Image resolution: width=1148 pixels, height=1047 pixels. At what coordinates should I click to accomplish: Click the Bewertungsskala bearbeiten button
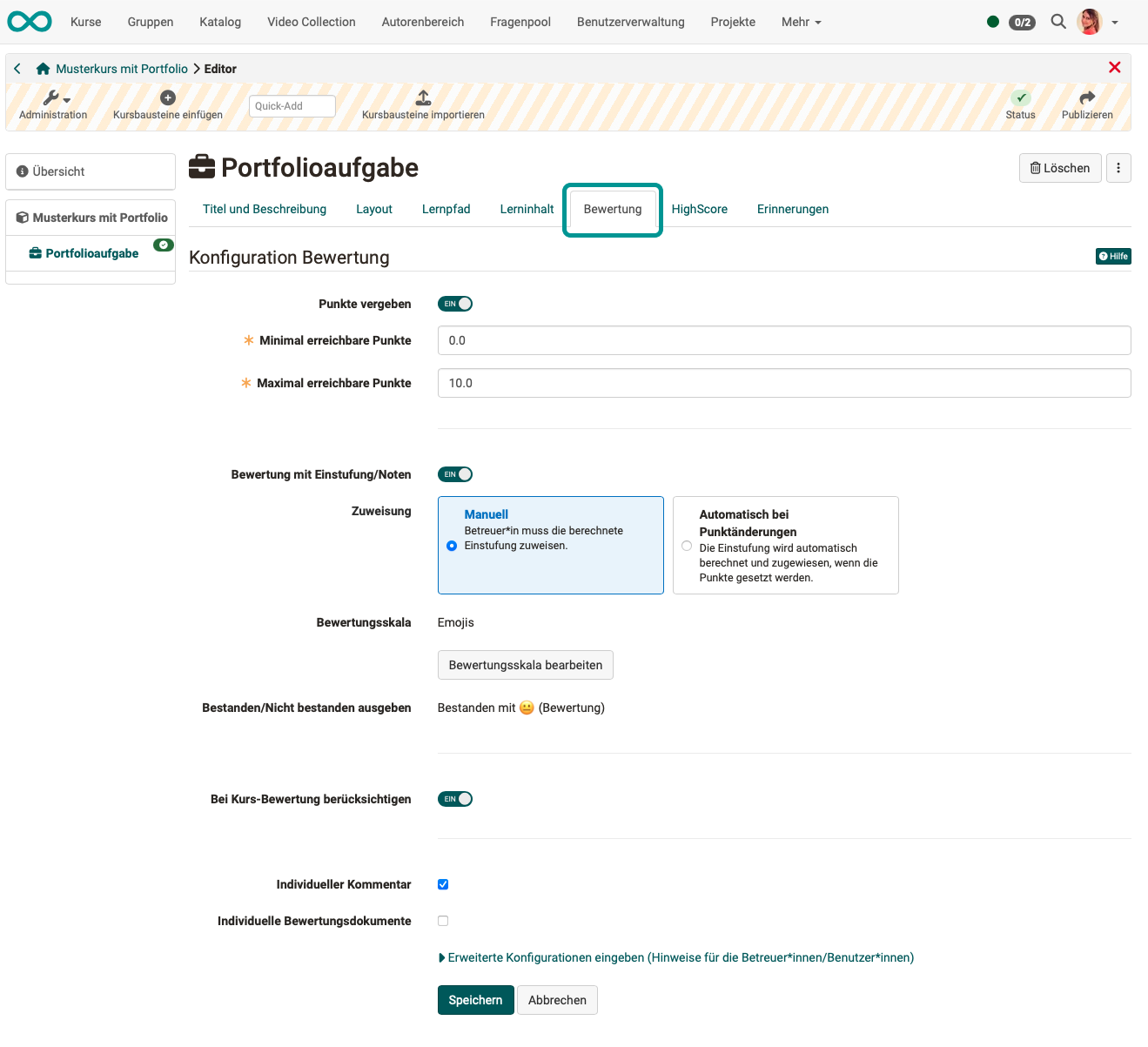click(525, 664)
